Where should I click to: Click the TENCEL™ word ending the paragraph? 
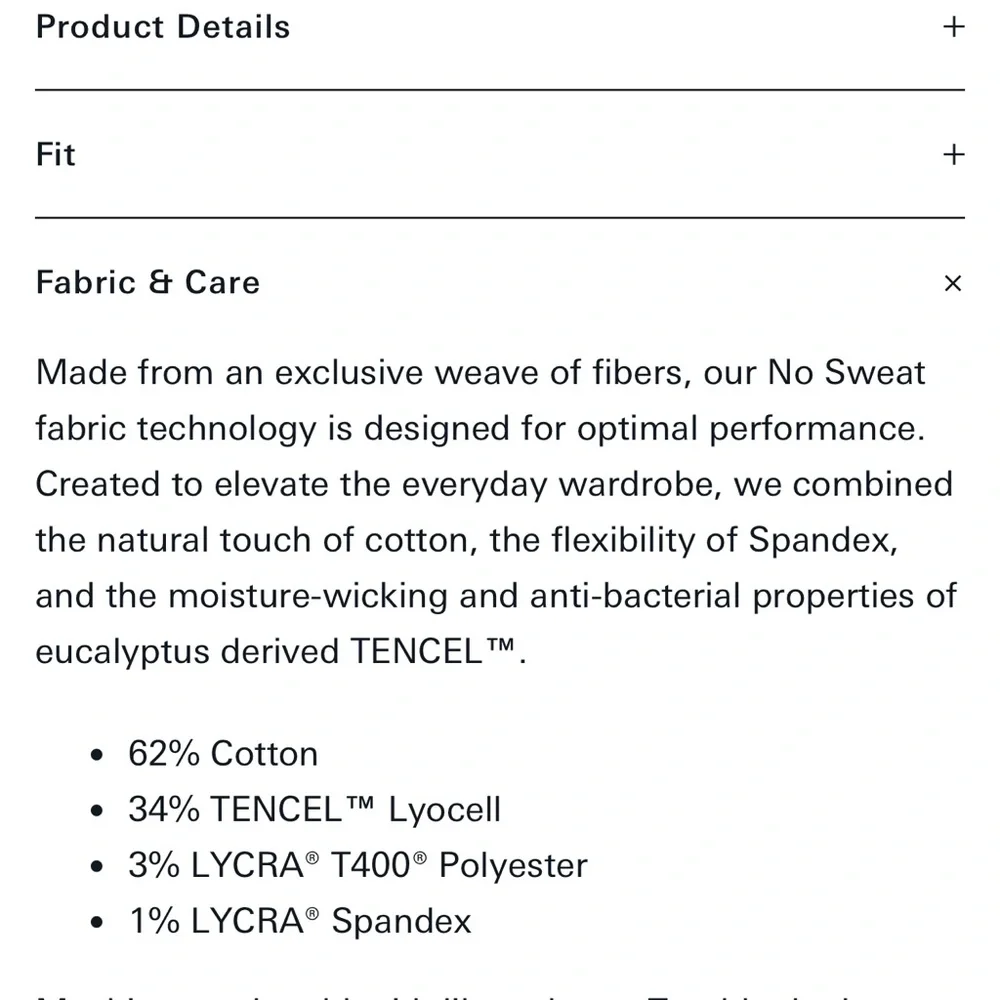[x=433, y=651]
